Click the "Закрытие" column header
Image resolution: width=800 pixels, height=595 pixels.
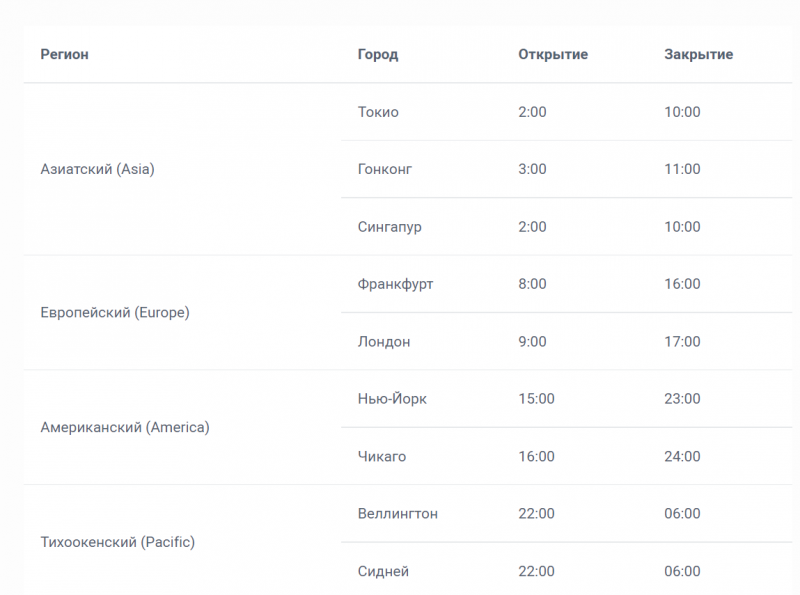pos(698,54)
